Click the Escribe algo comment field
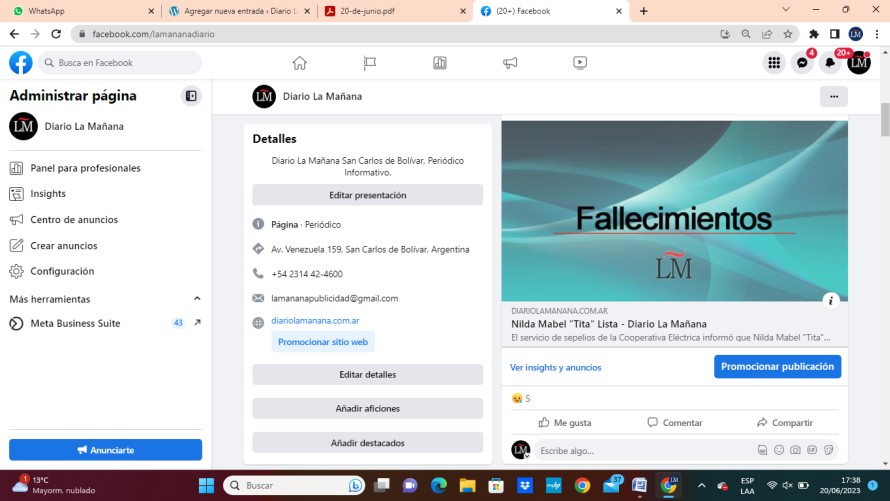 tap(640, 451)
